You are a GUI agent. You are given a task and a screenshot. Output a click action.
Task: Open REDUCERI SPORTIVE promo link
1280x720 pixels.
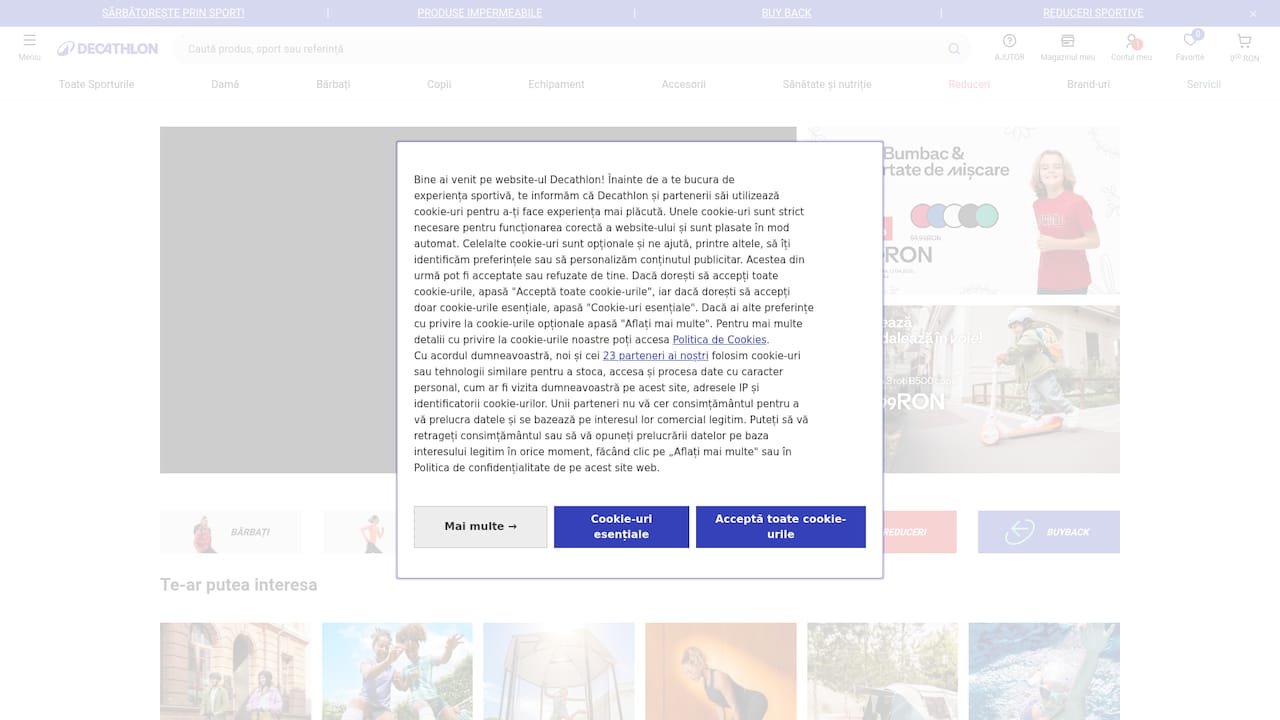click(x=1093, y=13)
